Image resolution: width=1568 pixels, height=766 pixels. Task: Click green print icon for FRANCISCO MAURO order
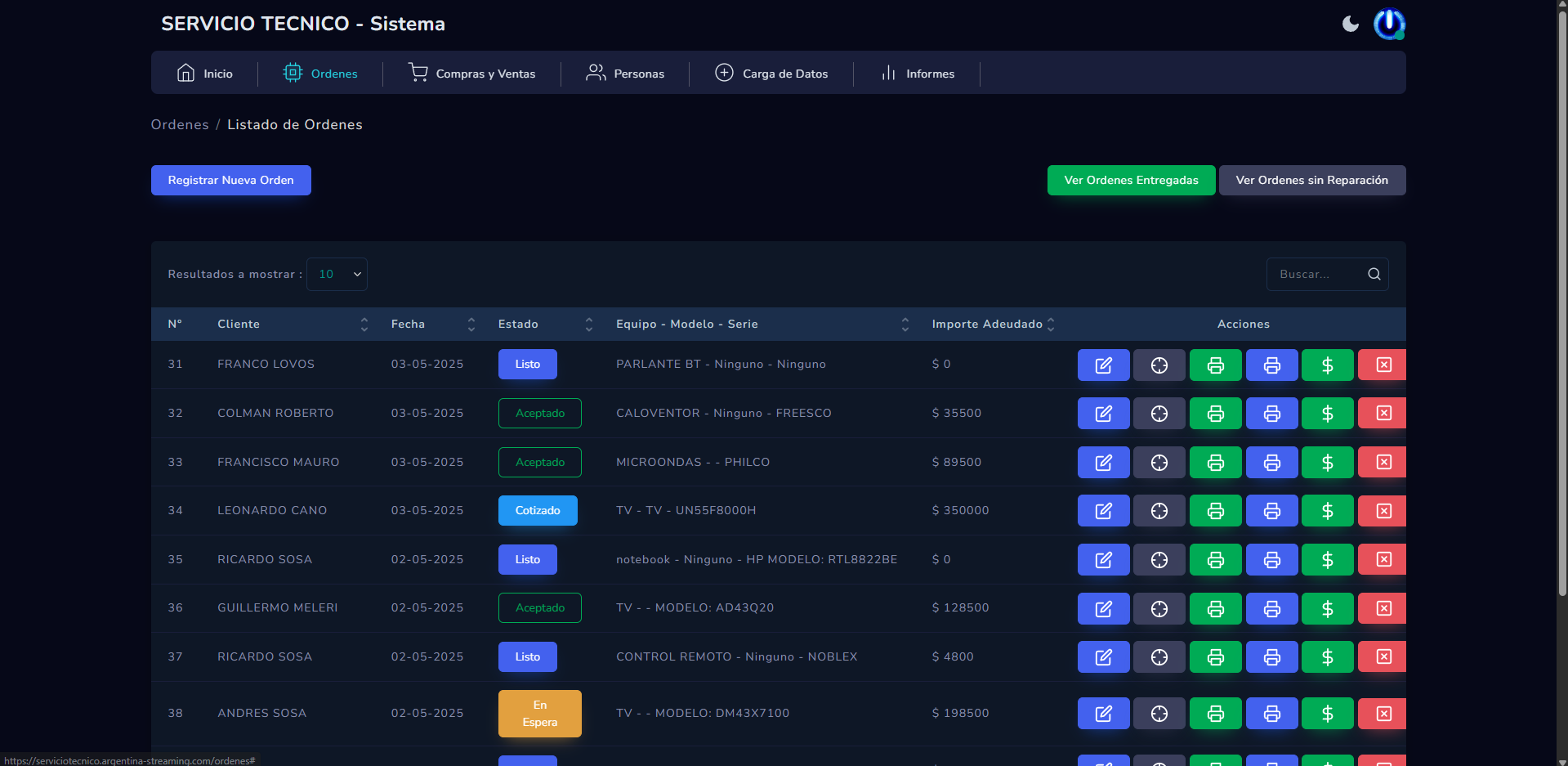(x=1215, y=463)
